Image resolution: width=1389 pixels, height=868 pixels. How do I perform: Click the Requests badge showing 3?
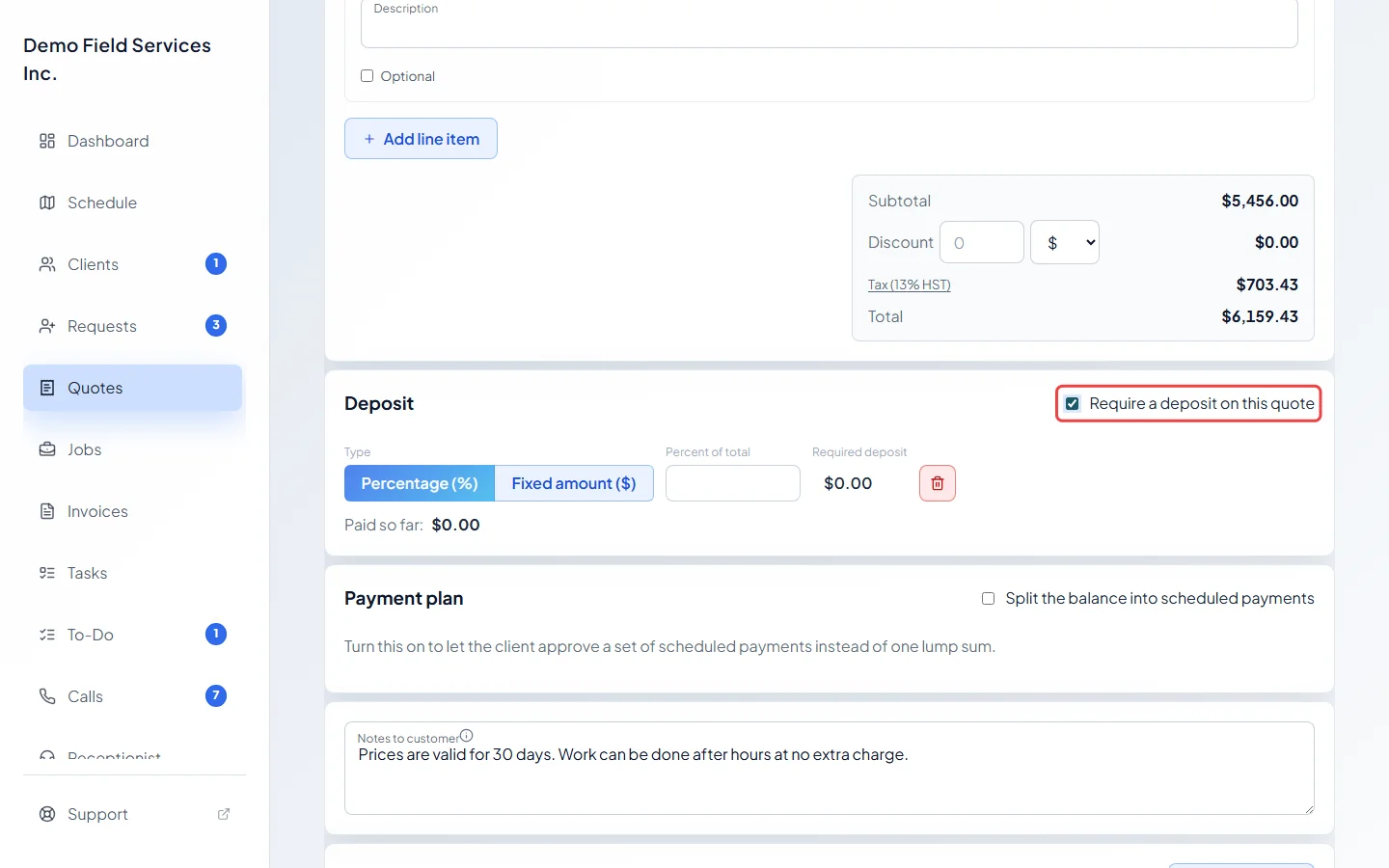point(216,325)
